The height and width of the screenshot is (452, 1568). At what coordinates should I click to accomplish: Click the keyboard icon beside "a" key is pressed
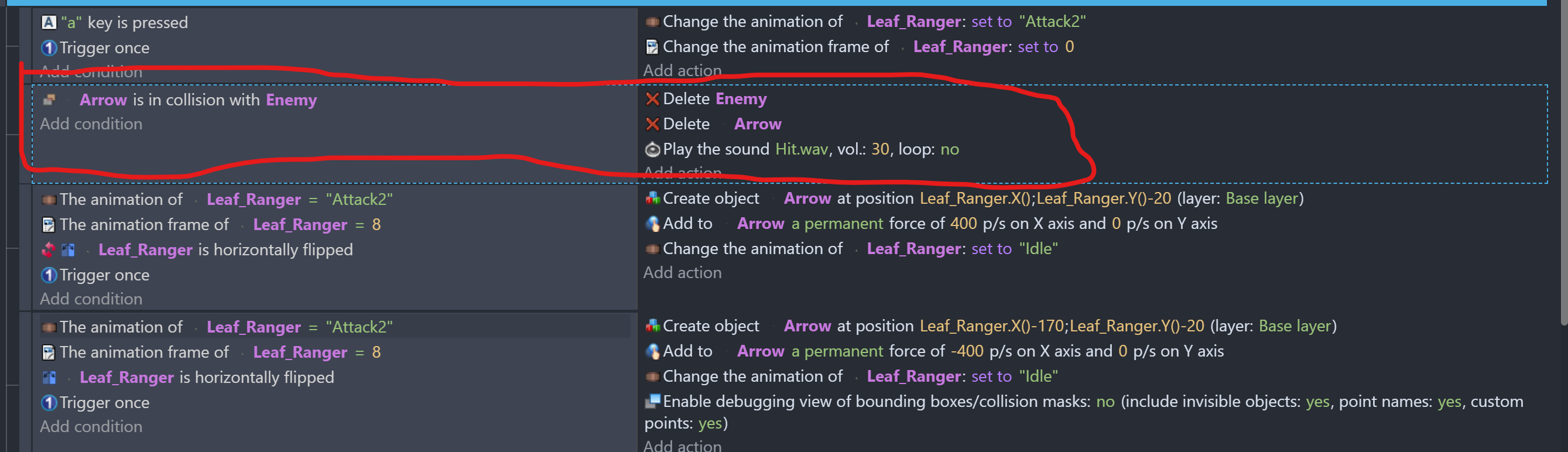(49, 22)
